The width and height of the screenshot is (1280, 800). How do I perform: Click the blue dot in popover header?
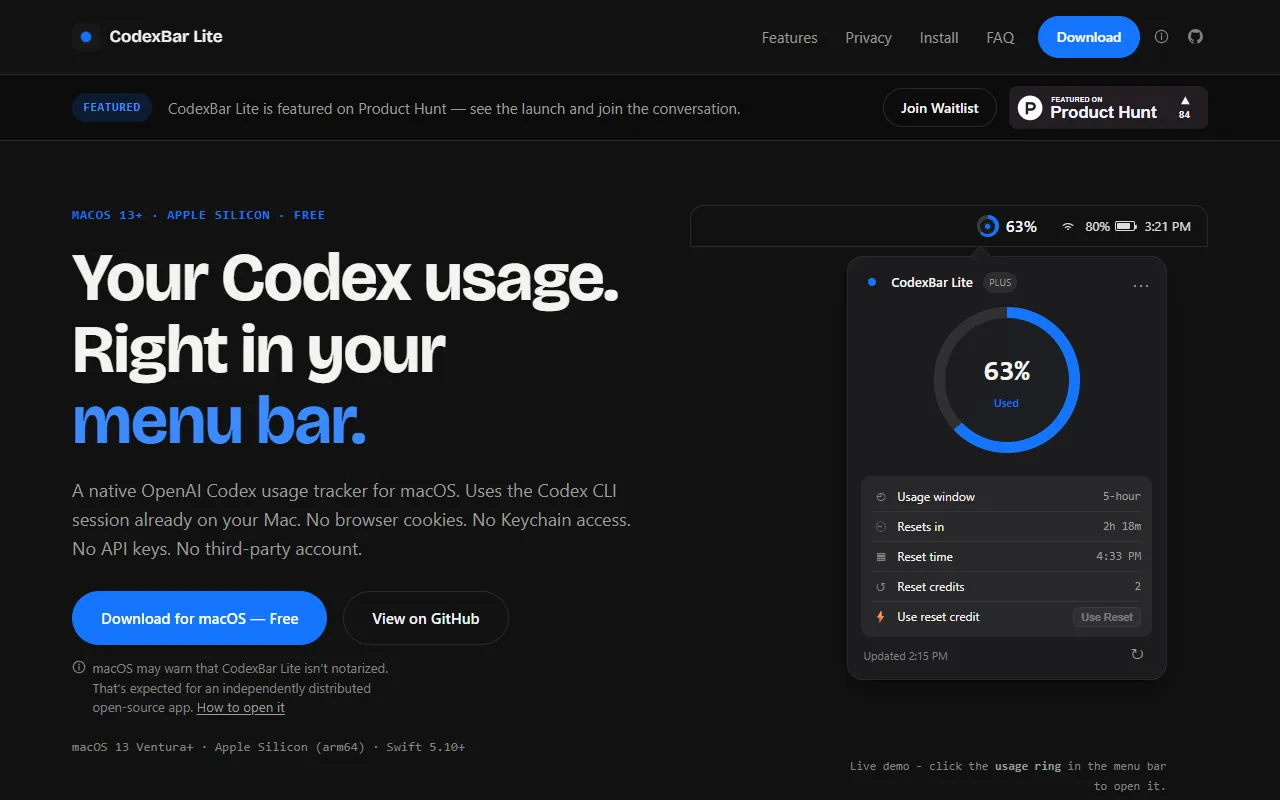pos(871,282)
